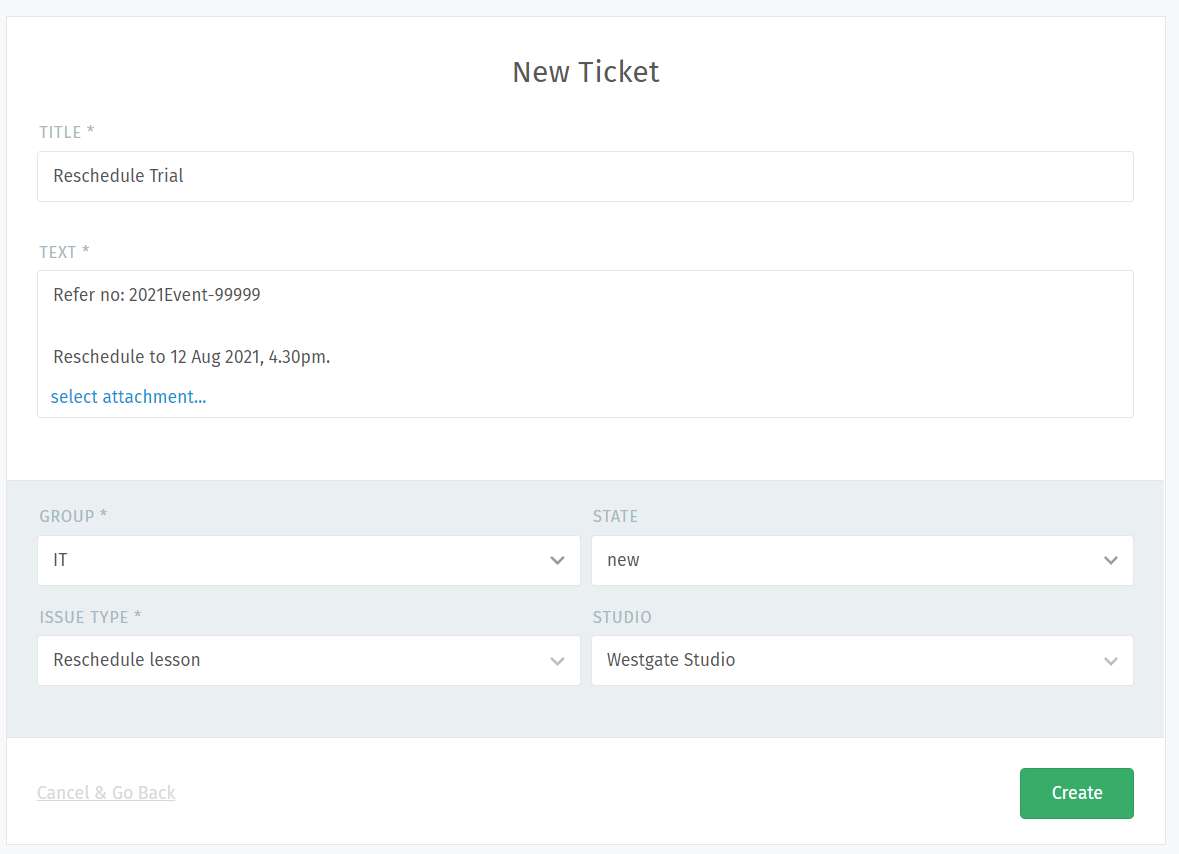Click the chevron arrow in State dropdown

[x=1111, y=561]
